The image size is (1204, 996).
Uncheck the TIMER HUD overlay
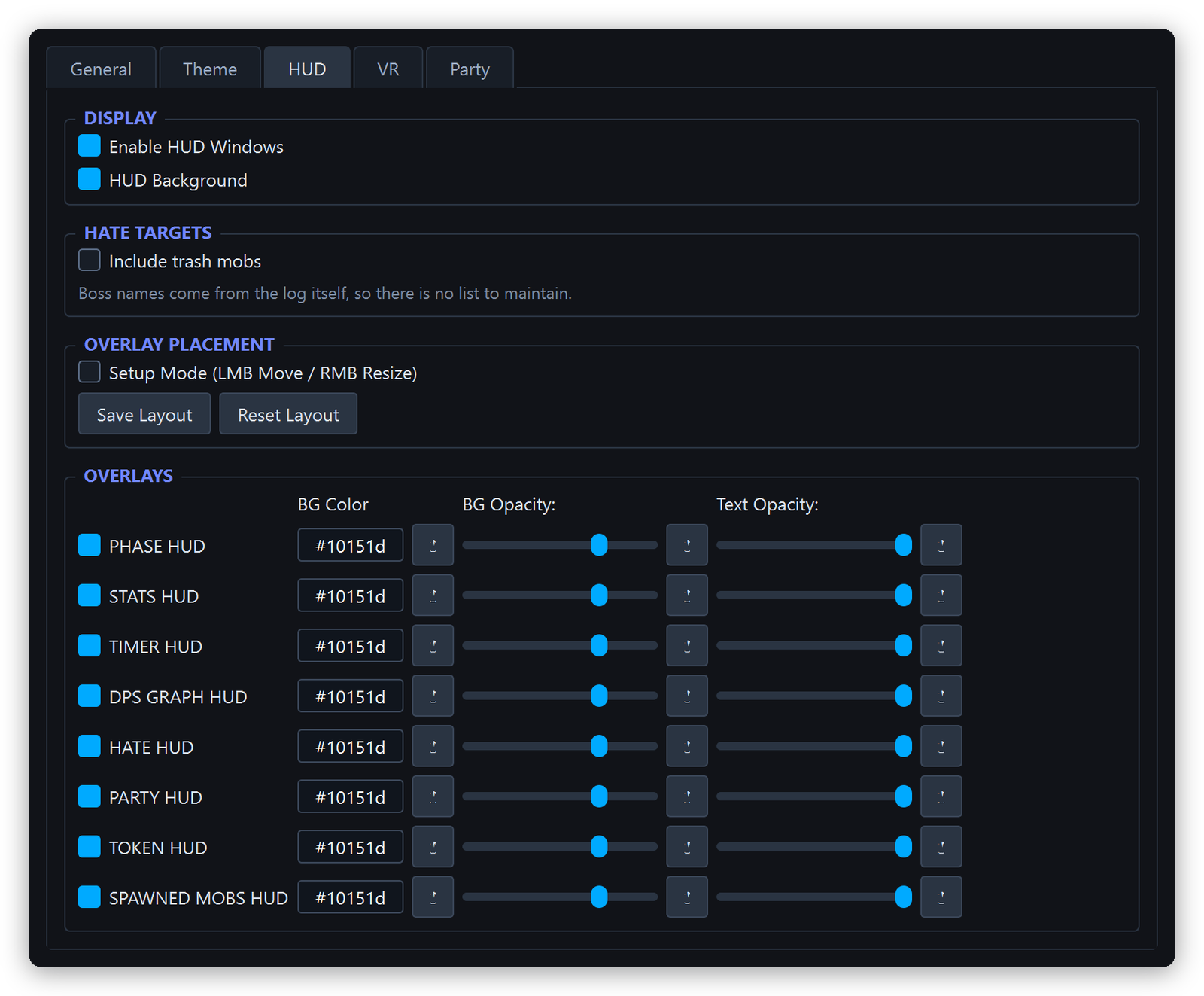tap(90, 646)
